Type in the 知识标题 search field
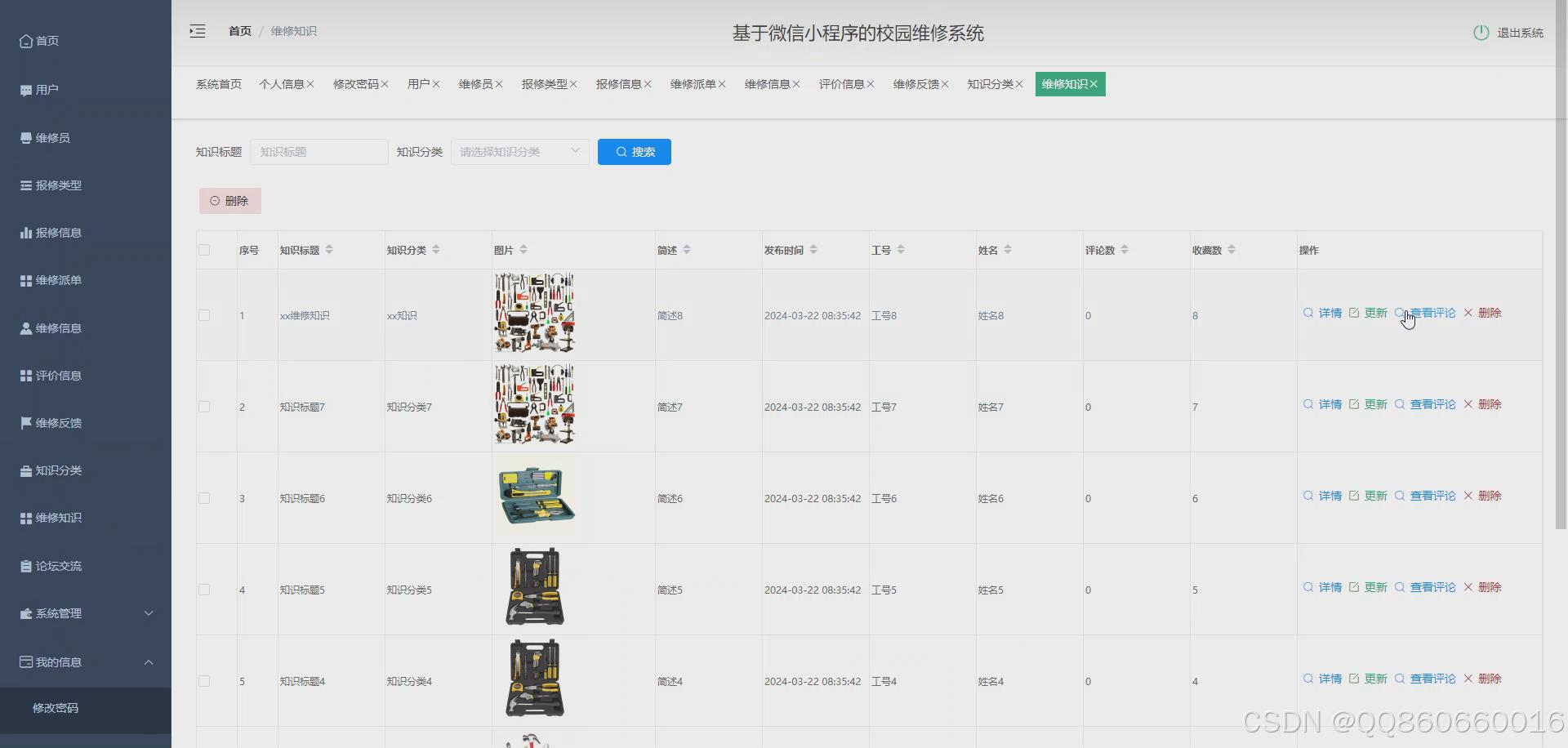 point(318,152)
